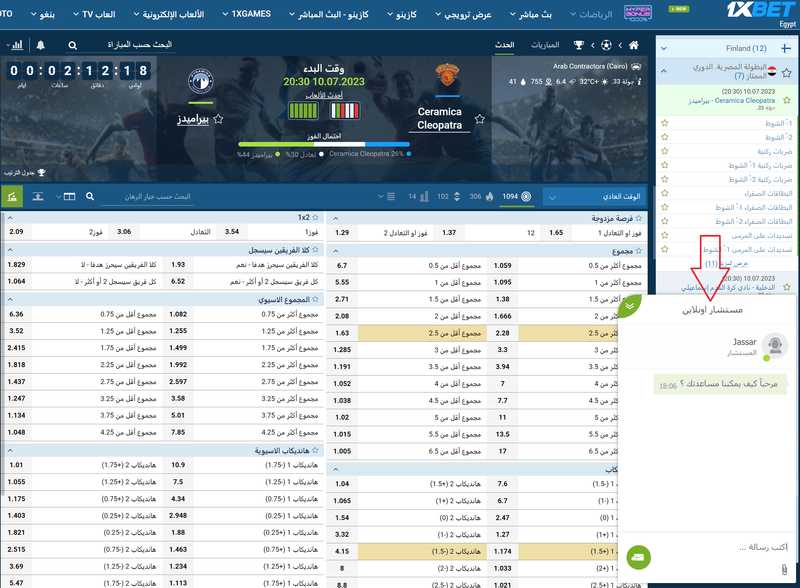Select the 3.54 odds for فوز1
This screenshot has width=800, height=588.
coord(231,232)
